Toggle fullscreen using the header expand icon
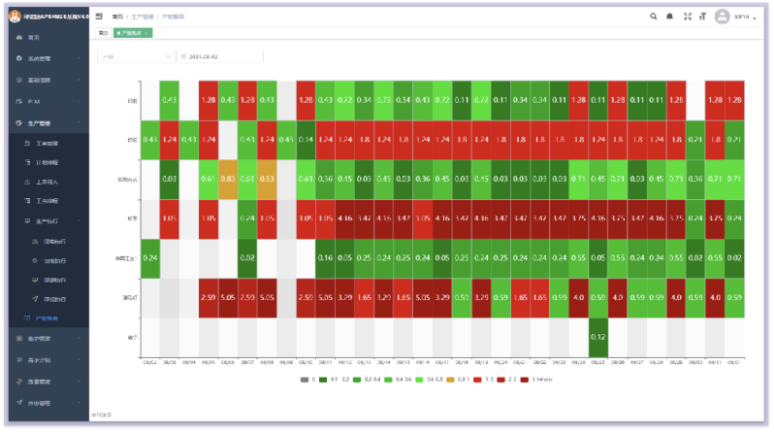 point(686,16)
